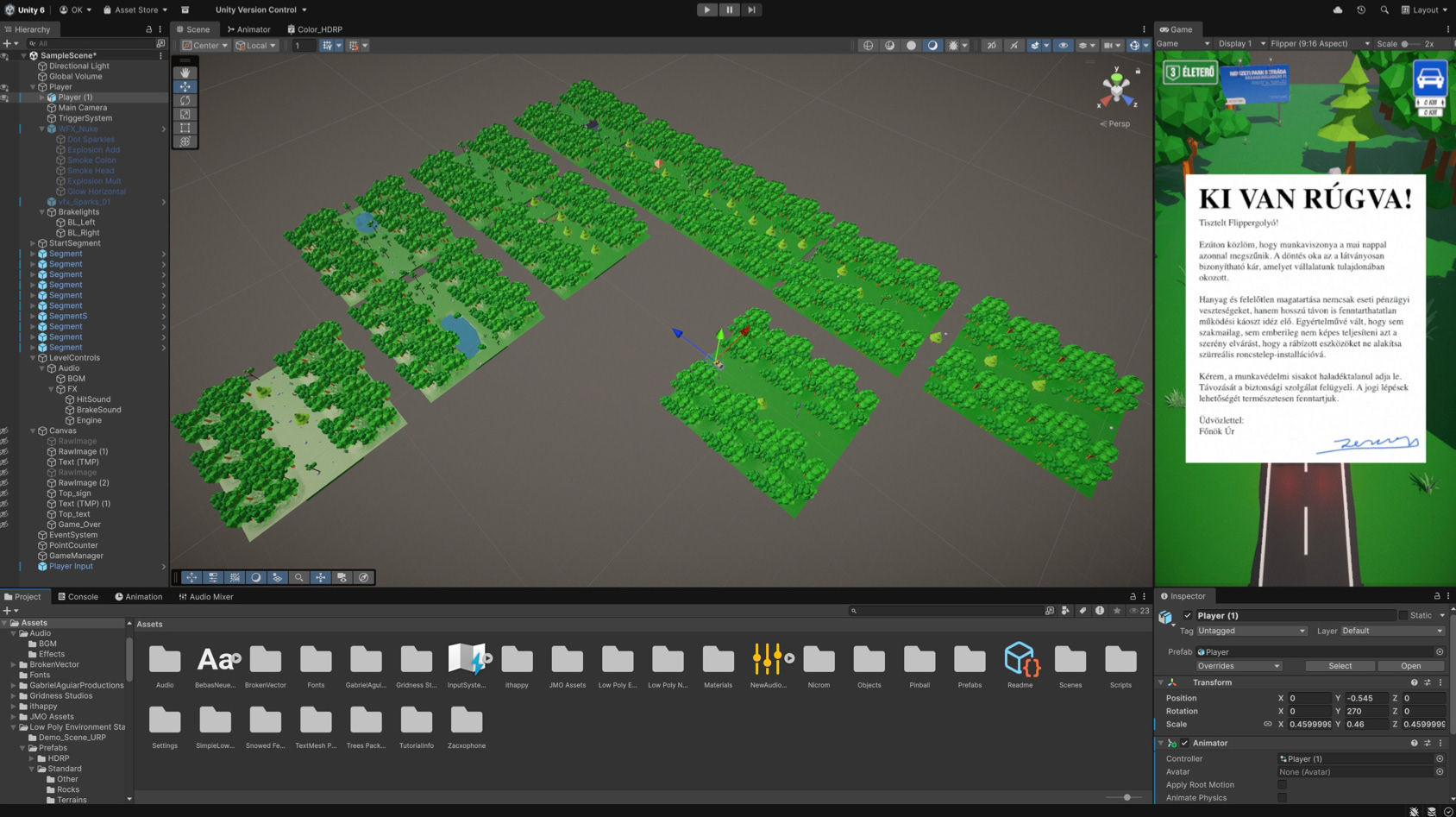Select the Scale tool in Scene toolbar
Viewport: 1456px width, 817px height.
185,115
